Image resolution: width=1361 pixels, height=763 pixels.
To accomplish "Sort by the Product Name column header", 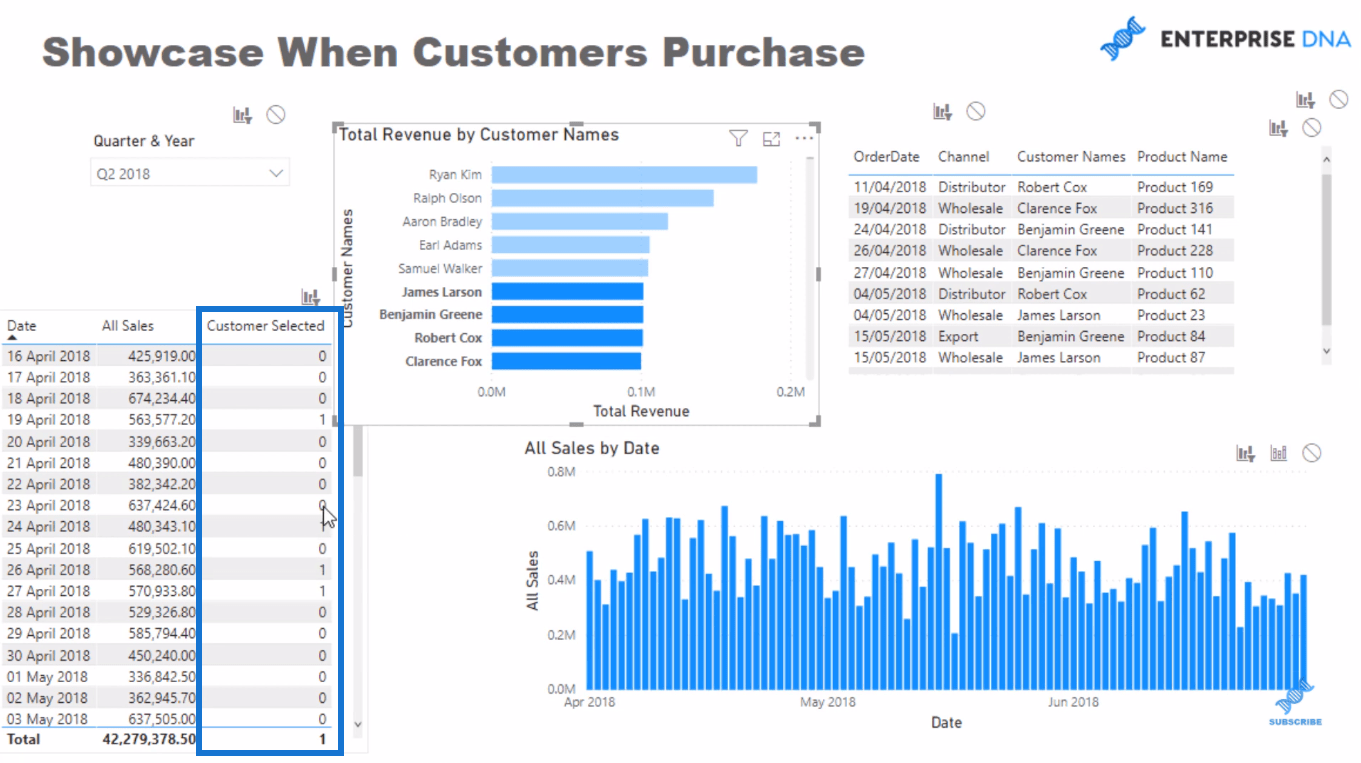I will pos(1182,157).
